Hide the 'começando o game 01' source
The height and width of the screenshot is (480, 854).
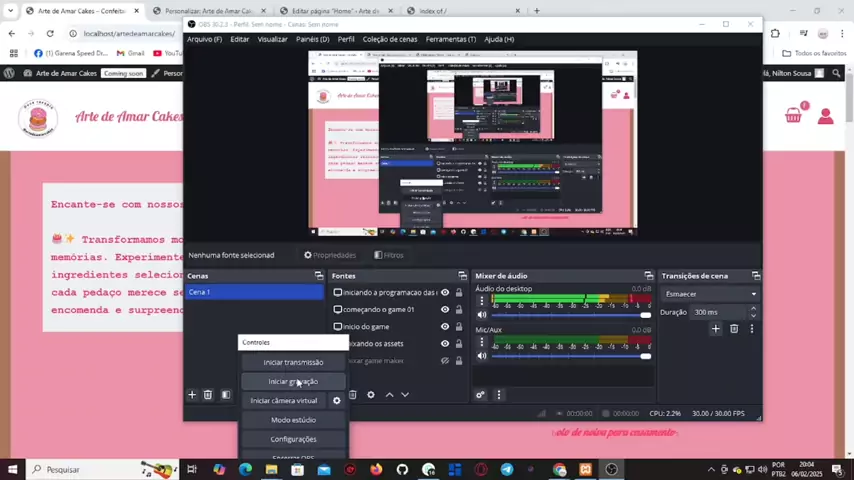[x=445, y=310]
